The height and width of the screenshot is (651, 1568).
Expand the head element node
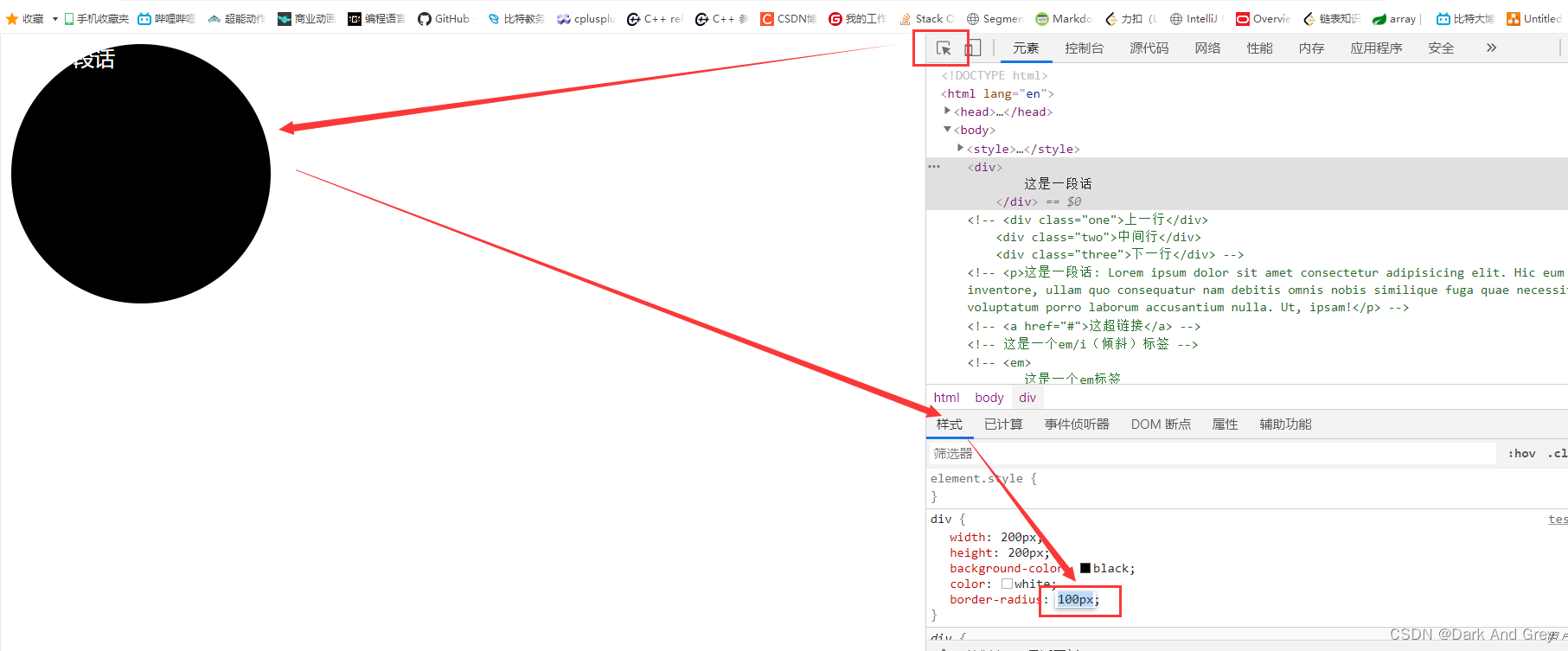[x=948, y=111]
